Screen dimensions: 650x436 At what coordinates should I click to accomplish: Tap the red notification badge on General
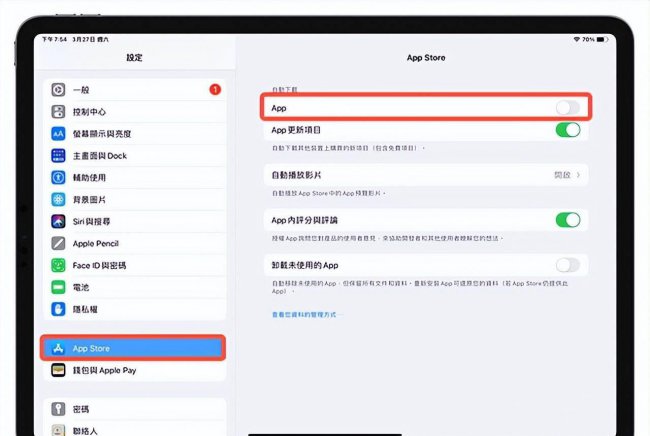pyautogui.click(x=215, y=90)
